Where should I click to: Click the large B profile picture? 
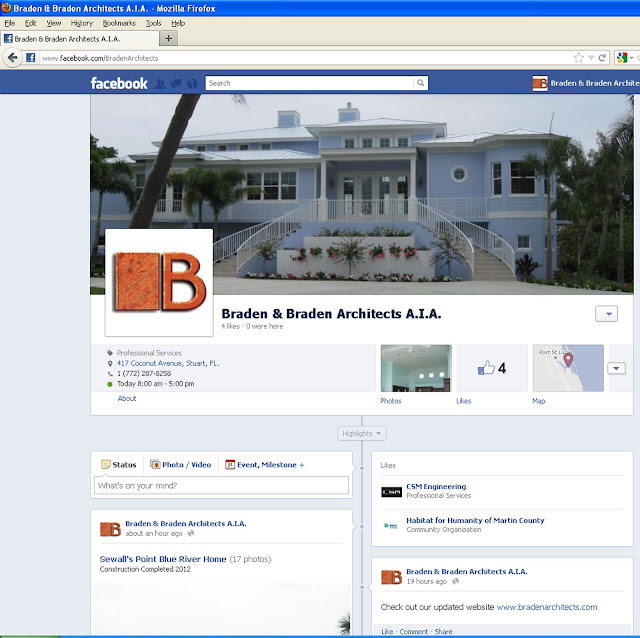[159, 282]
